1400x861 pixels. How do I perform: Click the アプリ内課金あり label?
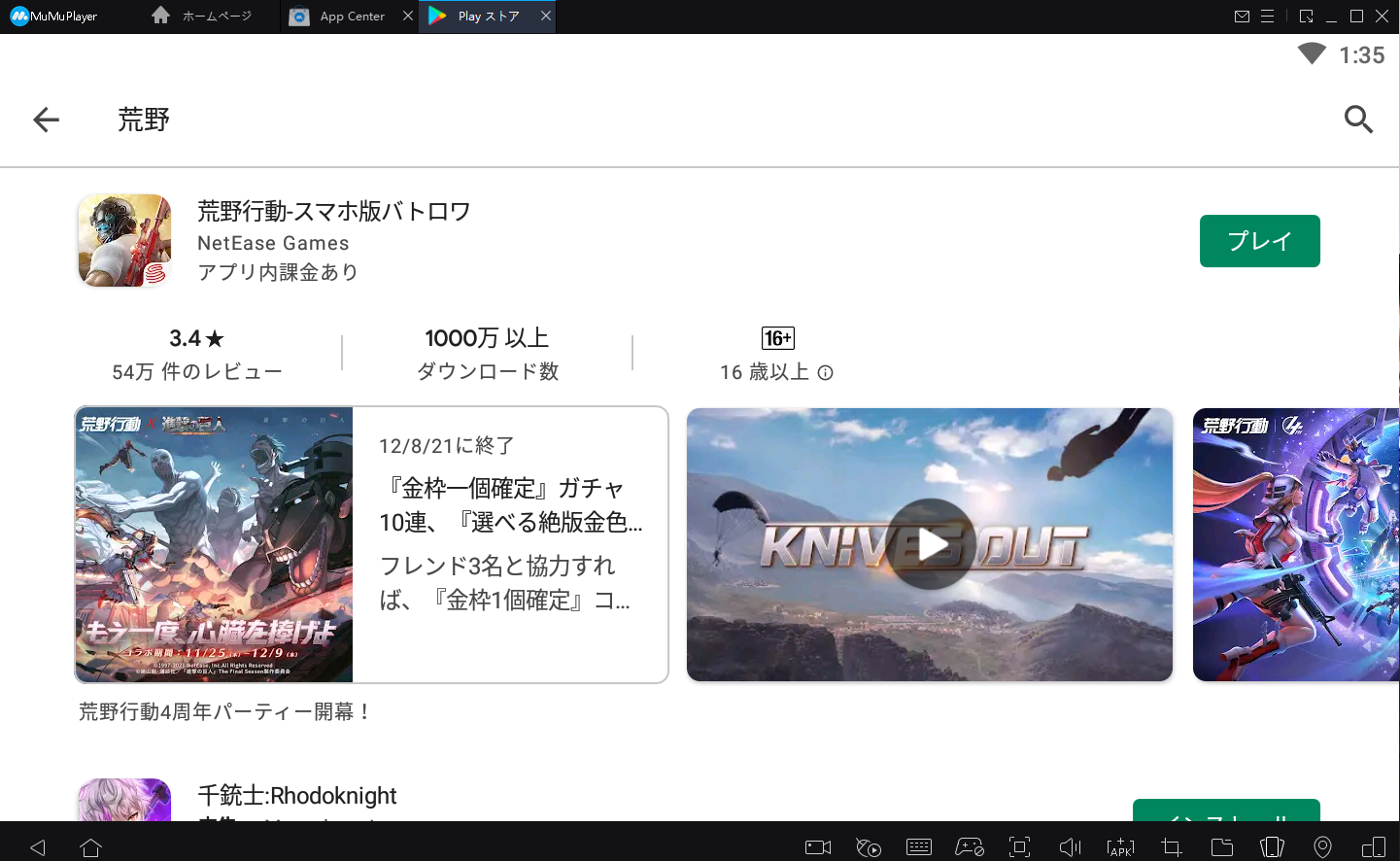click(278, 272)
